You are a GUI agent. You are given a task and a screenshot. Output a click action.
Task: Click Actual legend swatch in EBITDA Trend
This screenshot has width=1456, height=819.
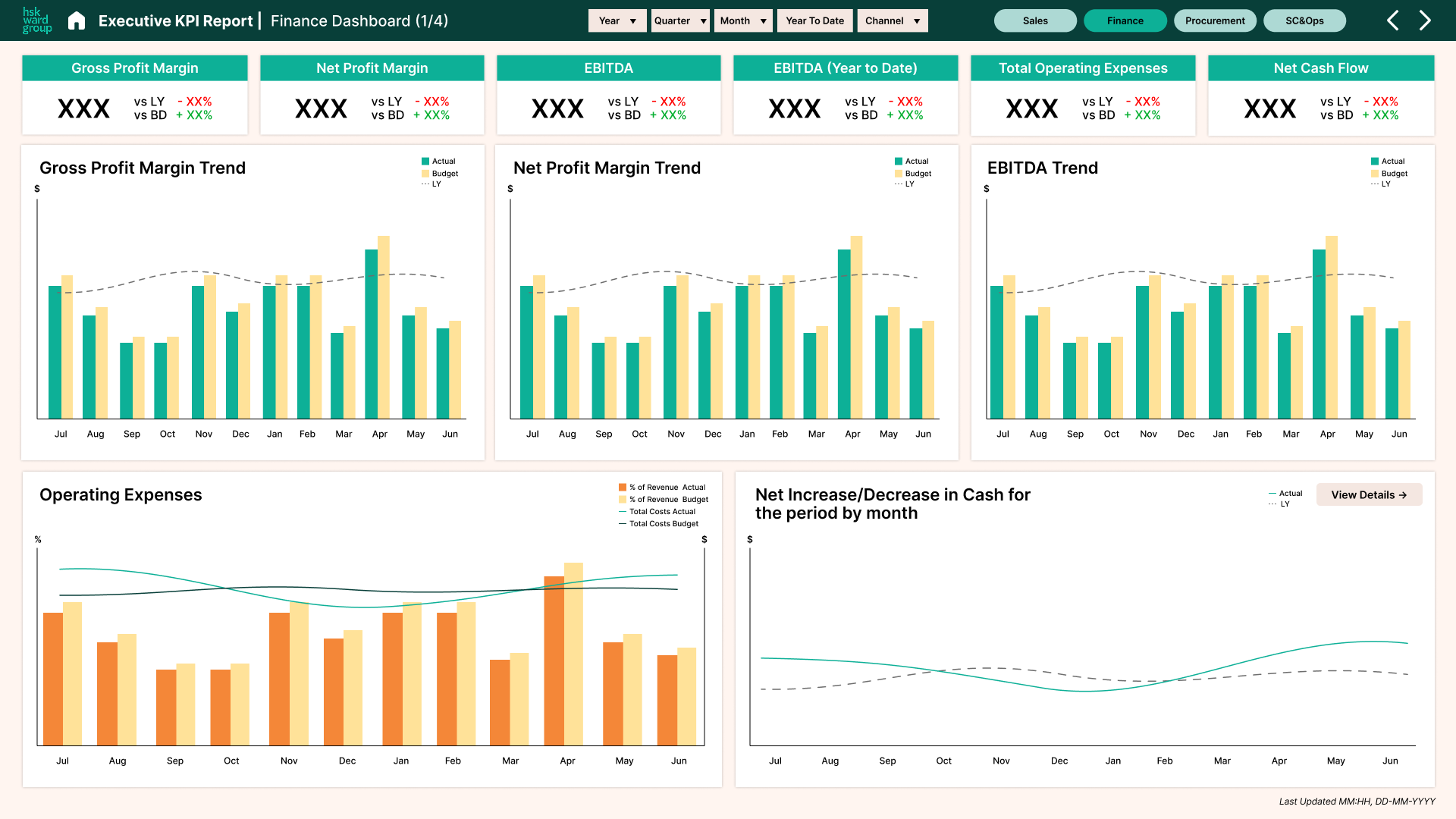1375,162
